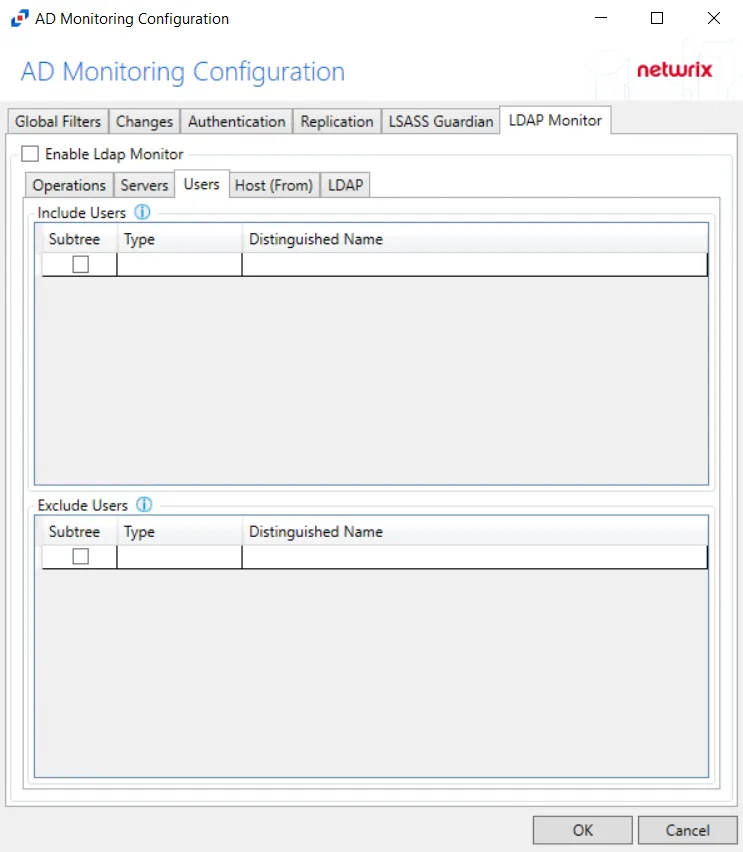Close the AD Monitoring Configuration window
The height and width of the screenshot is (852, 743).
click(714, 18)
